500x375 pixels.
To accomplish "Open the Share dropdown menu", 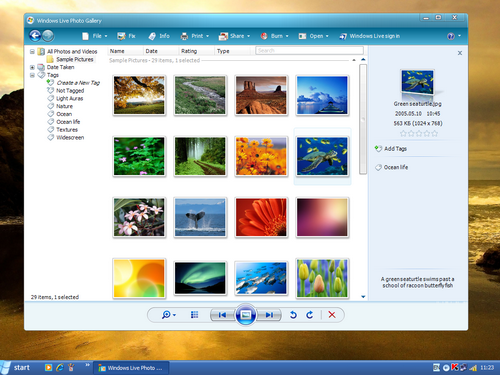I will pyautogui.click(x=234, y=36).
